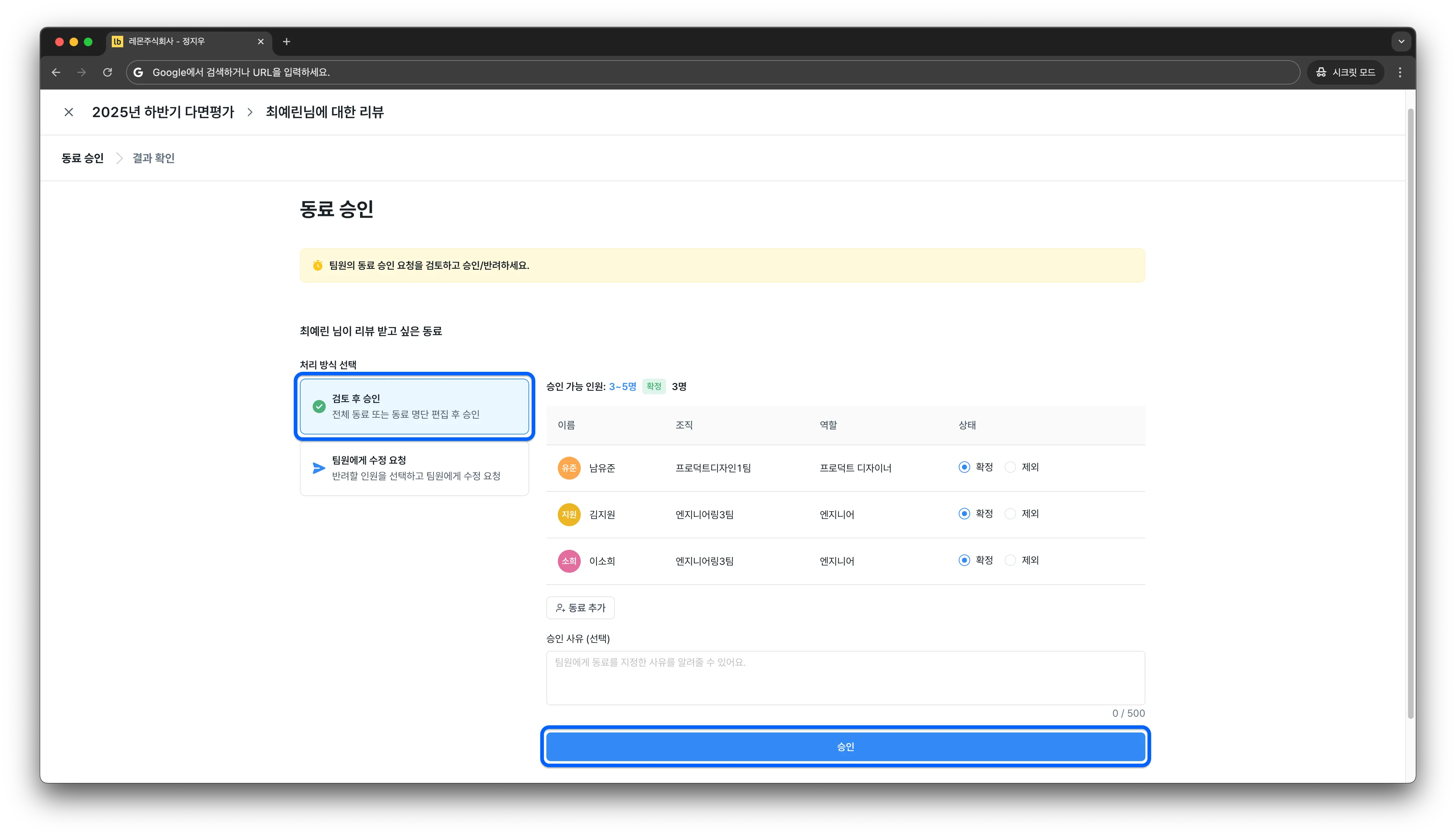Expand the tab search dropdown arrow
The height and width of the screenshot is (836, 1456).
point(1401,41)
